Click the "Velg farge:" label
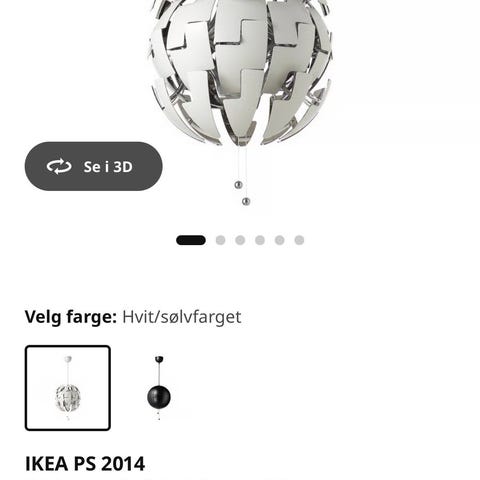 click(x=71, y=317)
